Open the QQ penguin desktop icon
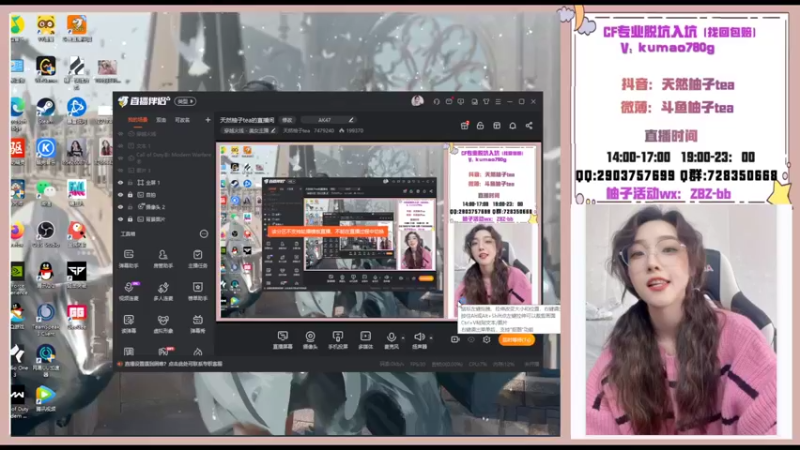Viewport: 800px width, 450px height. (x=45, y=274)
